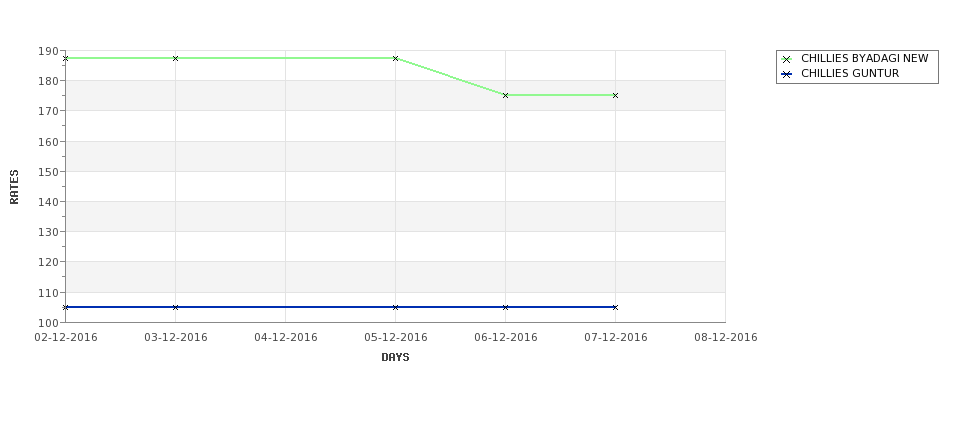Image resolution: width=975 pixels, height=429 pixels.
Task: Click Guntur data point at 05-12-2016
Action: [x=396, y=307]
